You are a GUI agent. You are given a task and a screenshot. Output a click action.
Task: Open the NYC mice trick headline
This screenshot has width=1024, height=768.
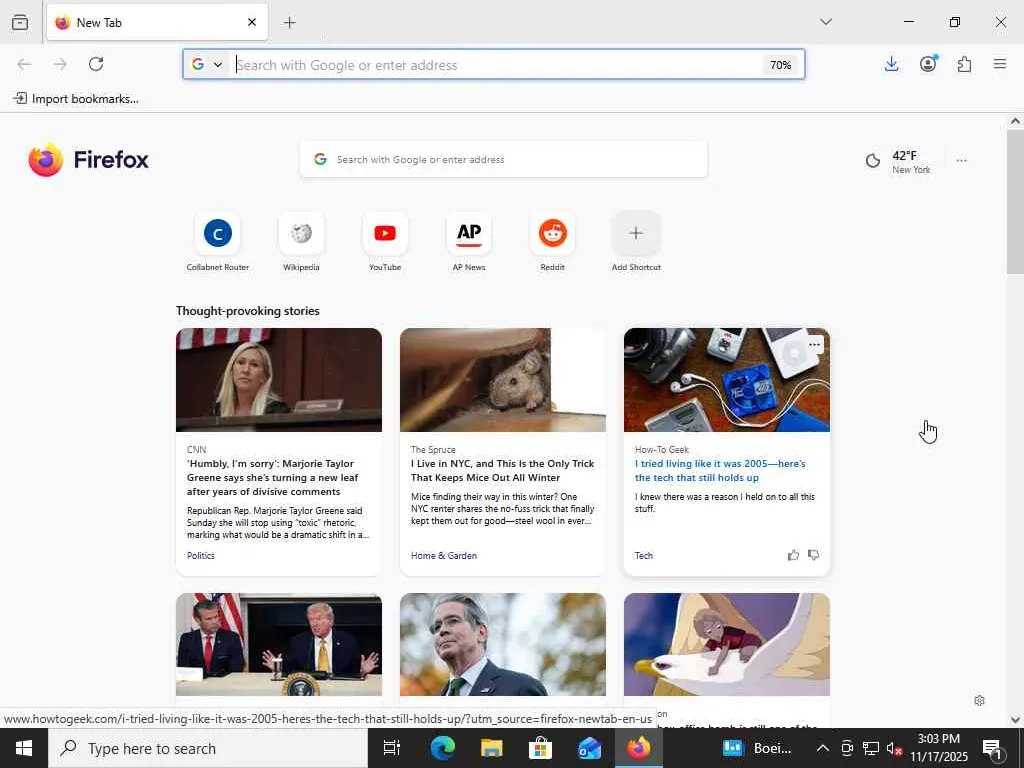(502, 471)
